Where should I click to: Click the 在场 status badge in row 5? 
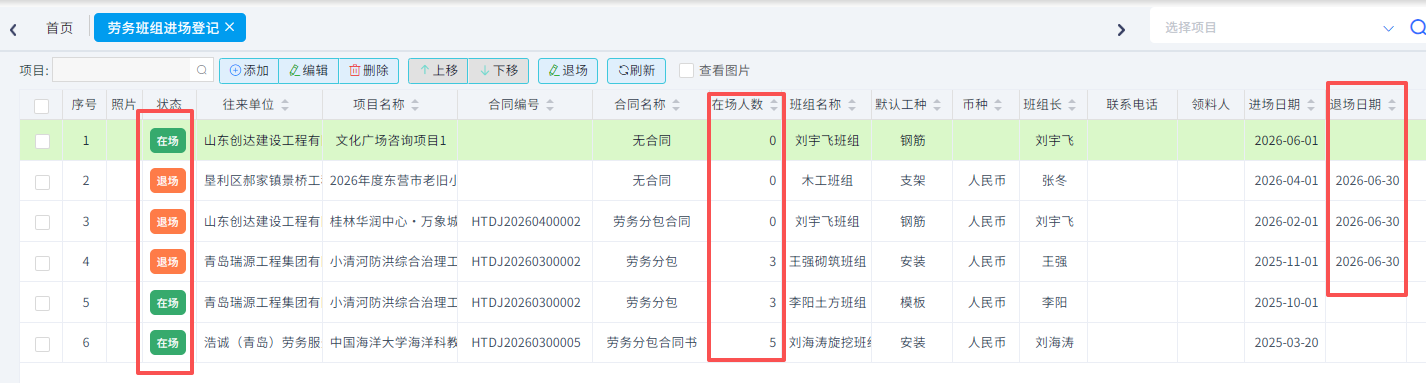[x=168, y=302]
